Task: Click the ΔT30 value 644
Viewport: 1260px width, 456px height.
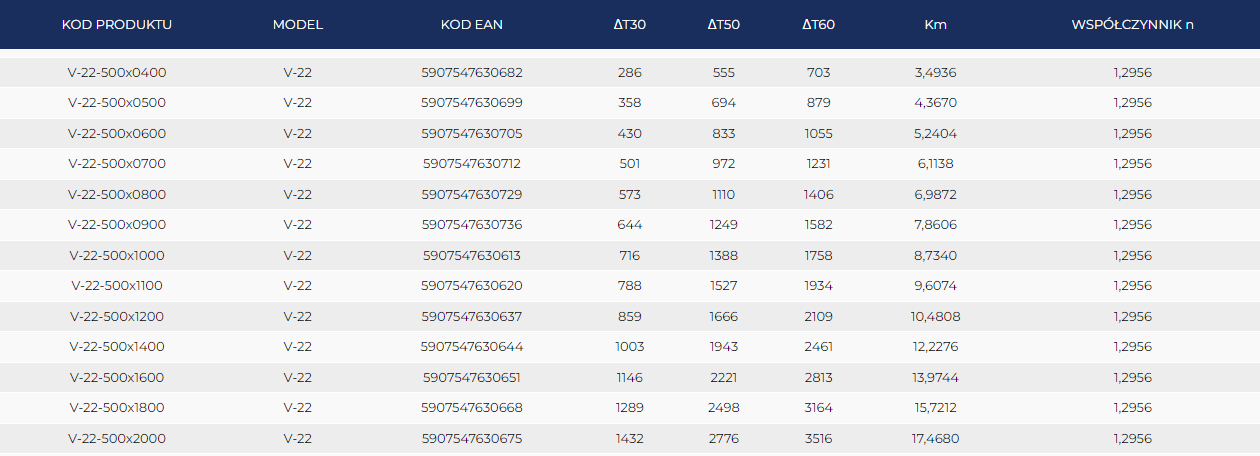Action: (630, 225)
